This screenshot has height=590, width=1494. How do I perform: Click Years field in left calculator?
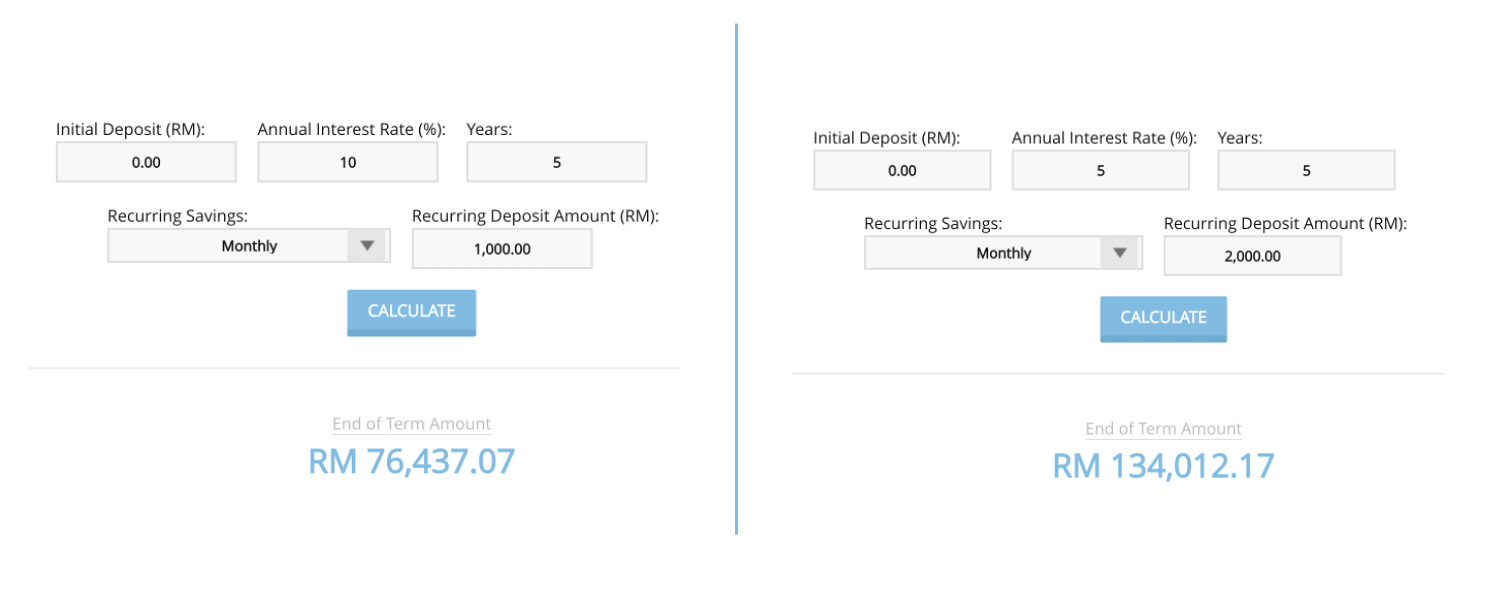[557, 162]
